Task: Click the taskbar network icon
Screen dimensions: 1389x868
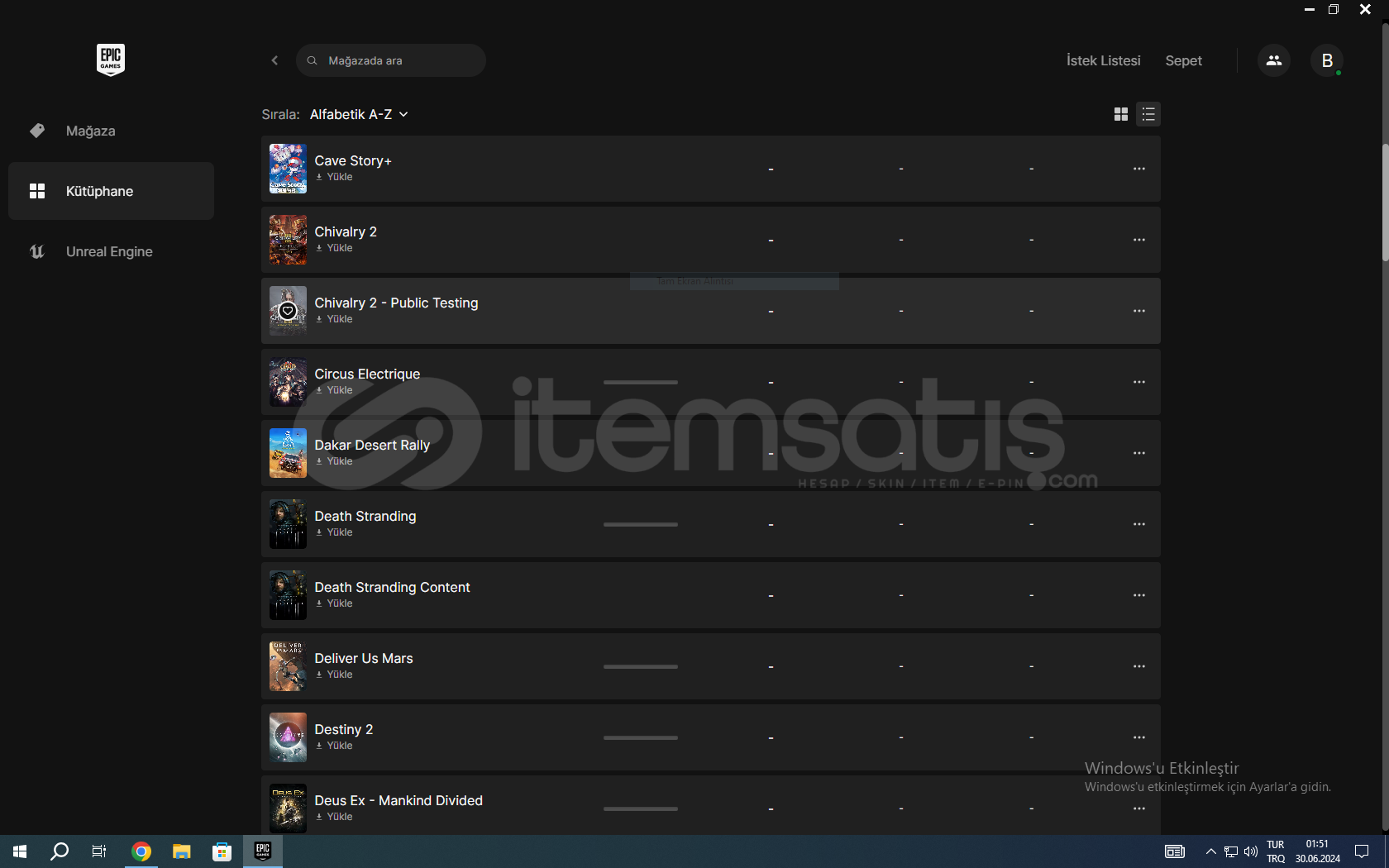Action: click(x=1230, y=851)
